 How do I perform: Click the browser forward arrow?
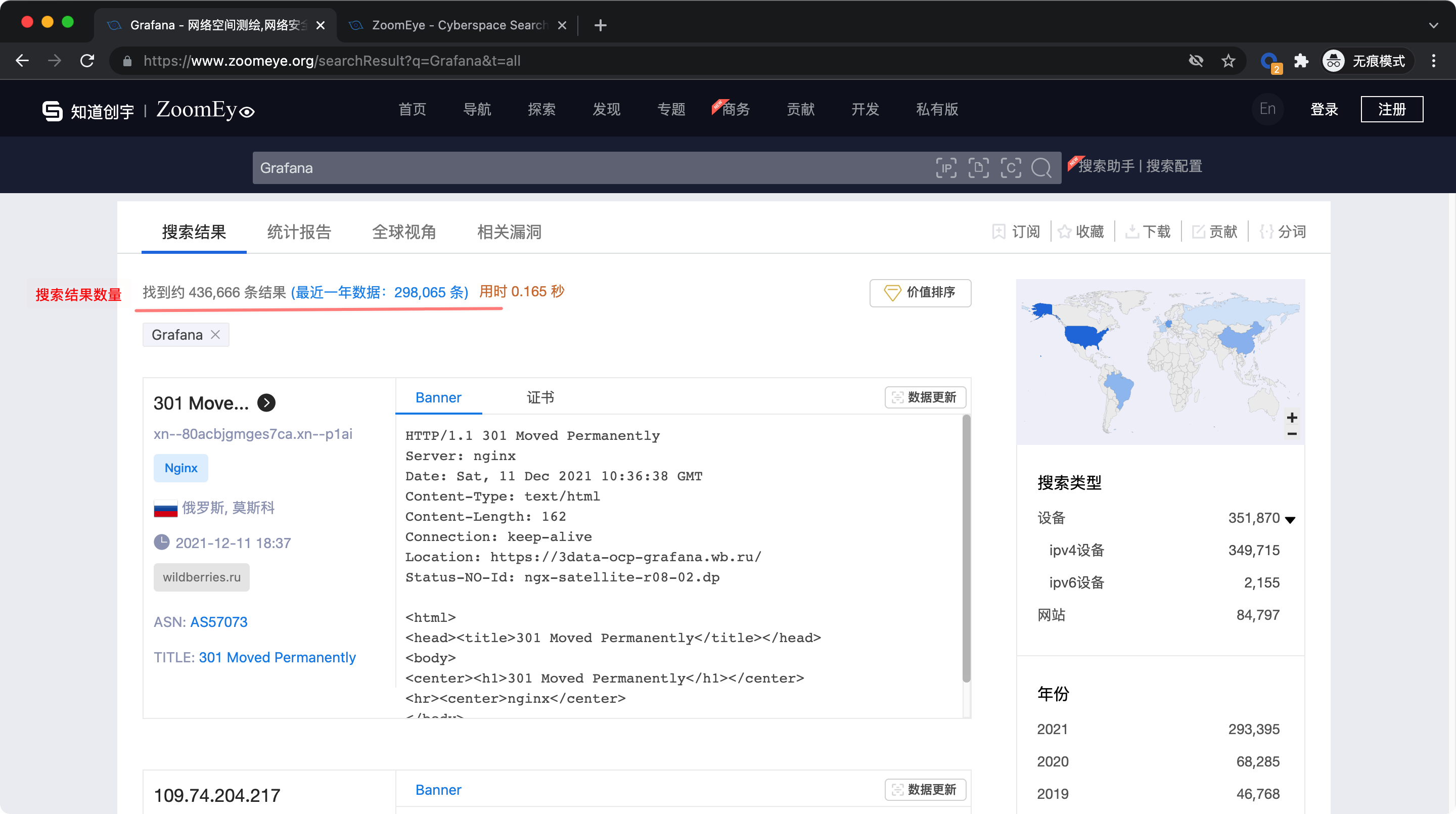[x=54, y=61]
